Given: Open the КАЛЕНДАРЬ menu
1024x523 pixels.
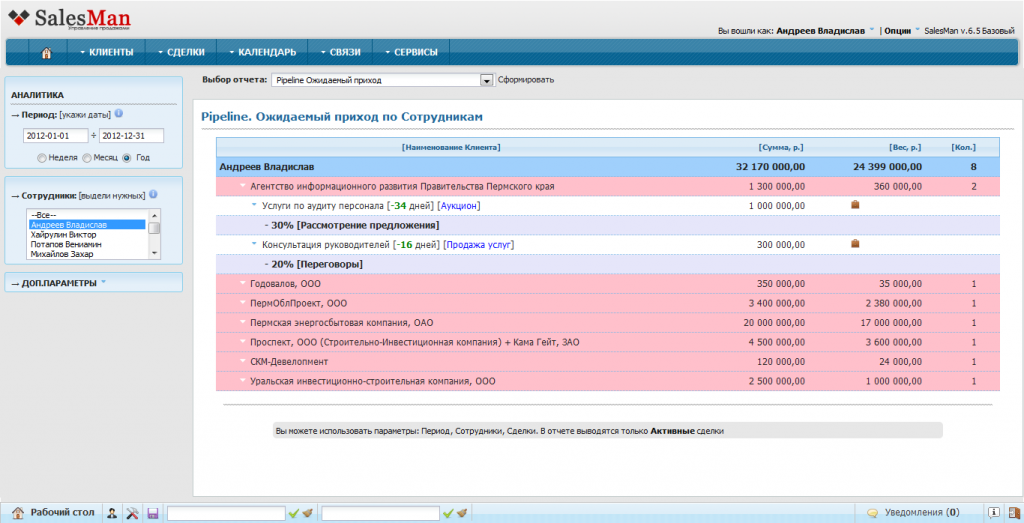Looking at the screenshot, I should pyautogui.click(x=263, y=52).
